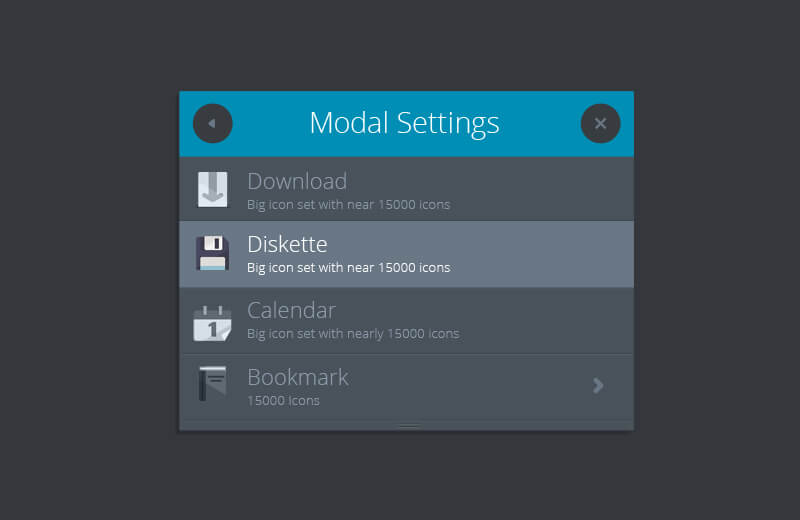Click the subtitle under Download
This screenshot has width=800, height=520.
tap(348, 205)
